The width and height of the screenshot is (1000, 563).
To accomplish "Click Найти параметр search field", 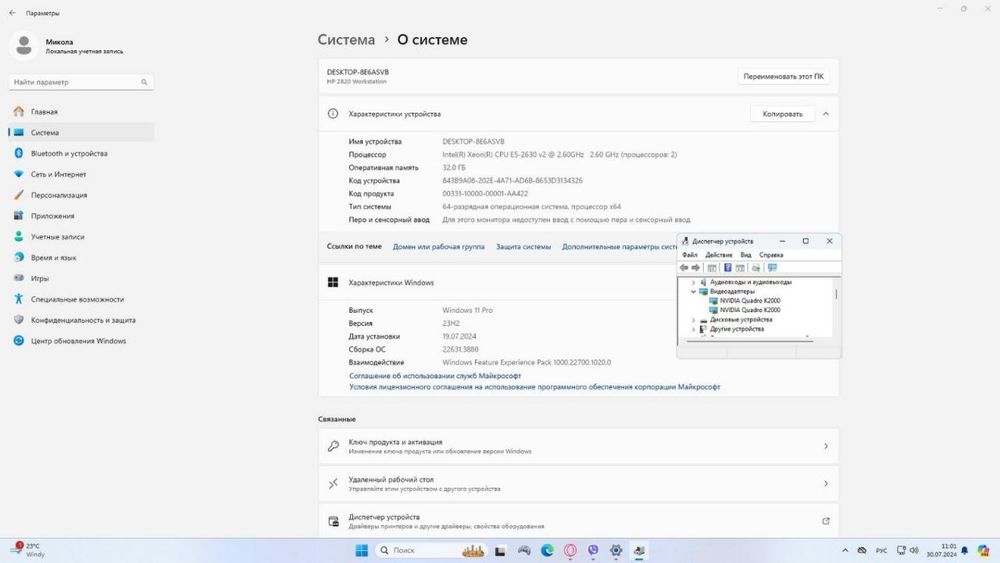I will click(x=81, y=82).
